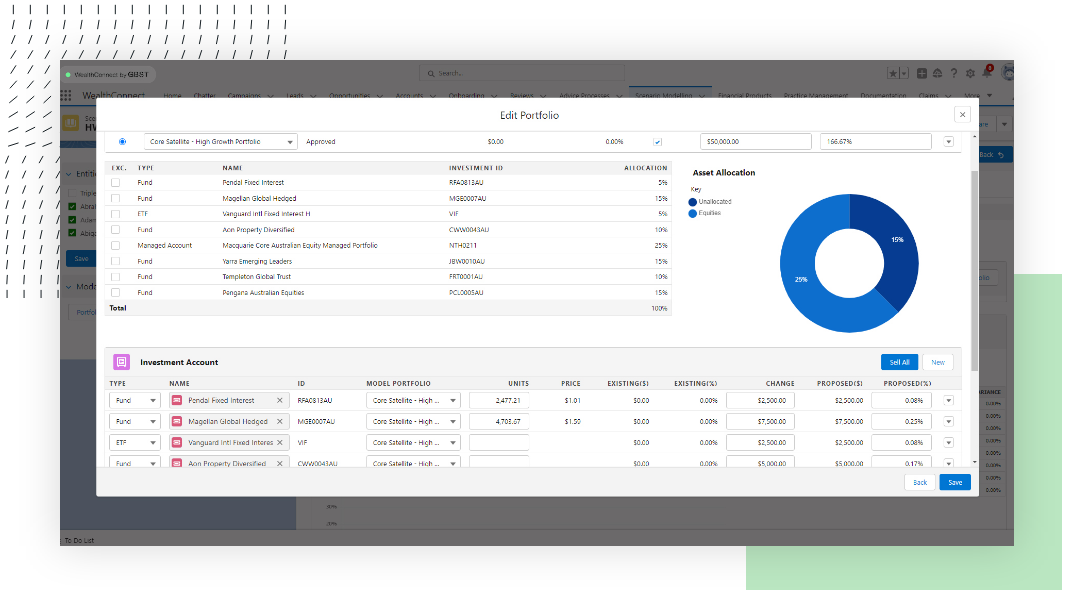Open row actions menu for Magellan Global Hedged account row
Image resolution: width=1074 pixels, height=606 pixels.
pos(949,422)
